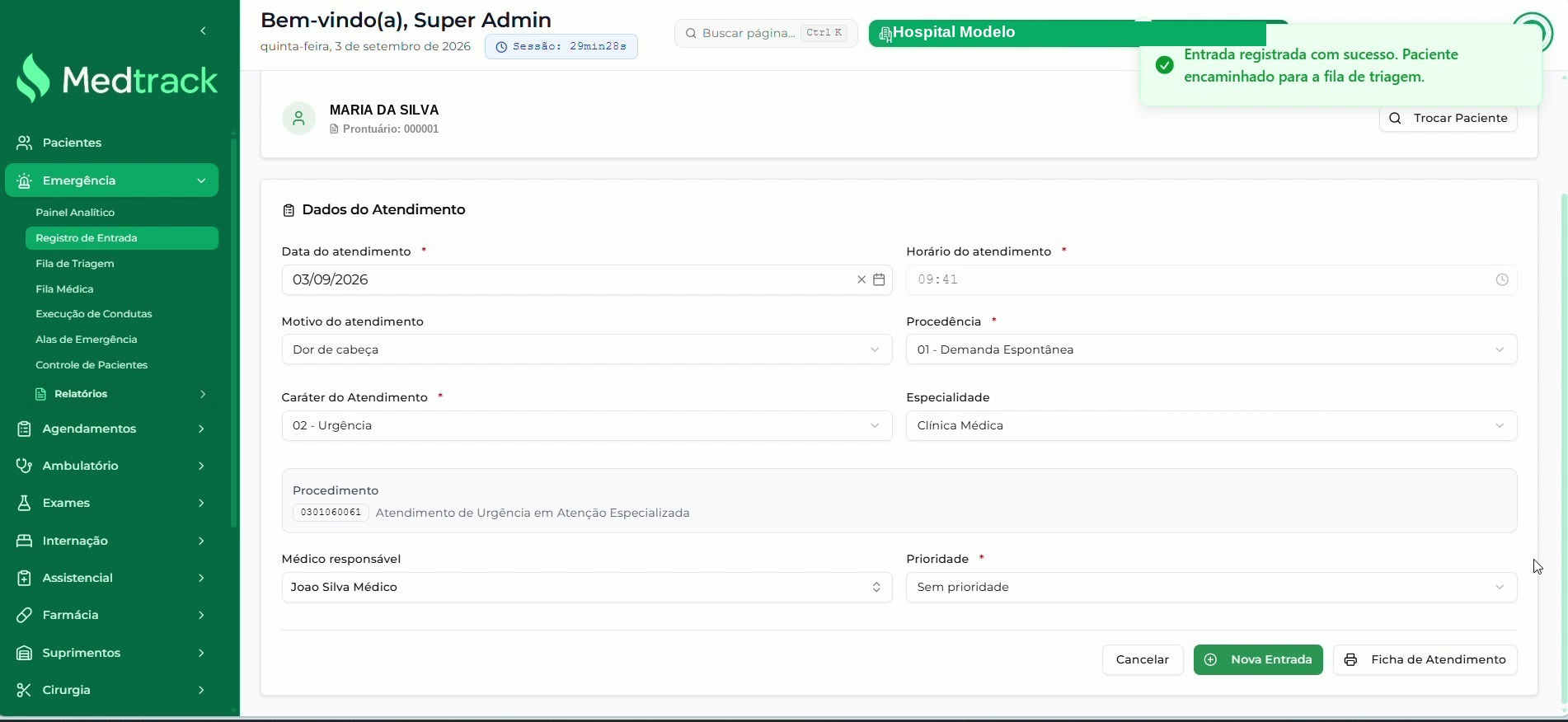
Task: Click the Agendamentos clipboard icon
Action: pyautogui.click(x=25, y=429)
